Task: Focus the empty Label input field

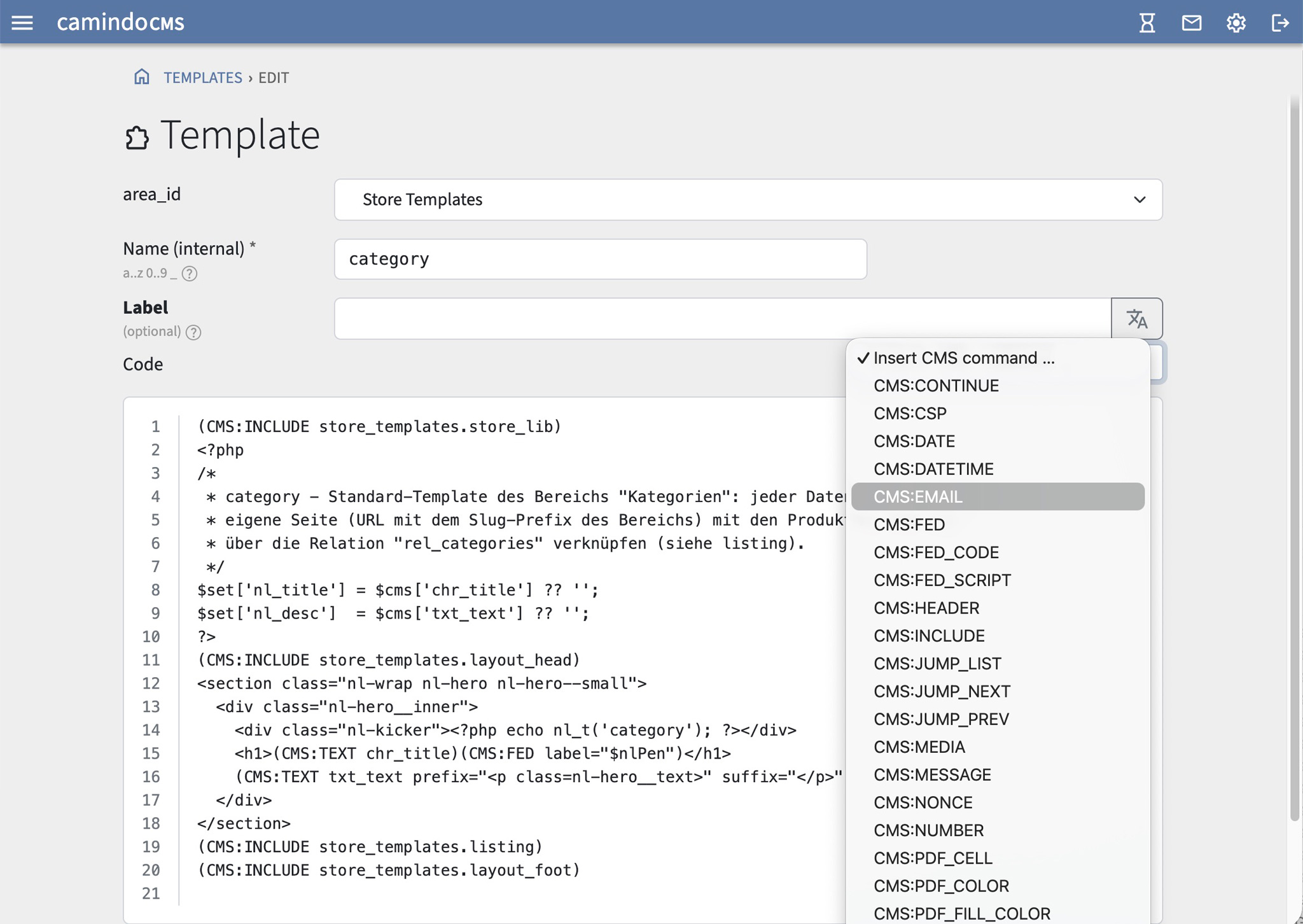Action: click(x=723, y=318)
